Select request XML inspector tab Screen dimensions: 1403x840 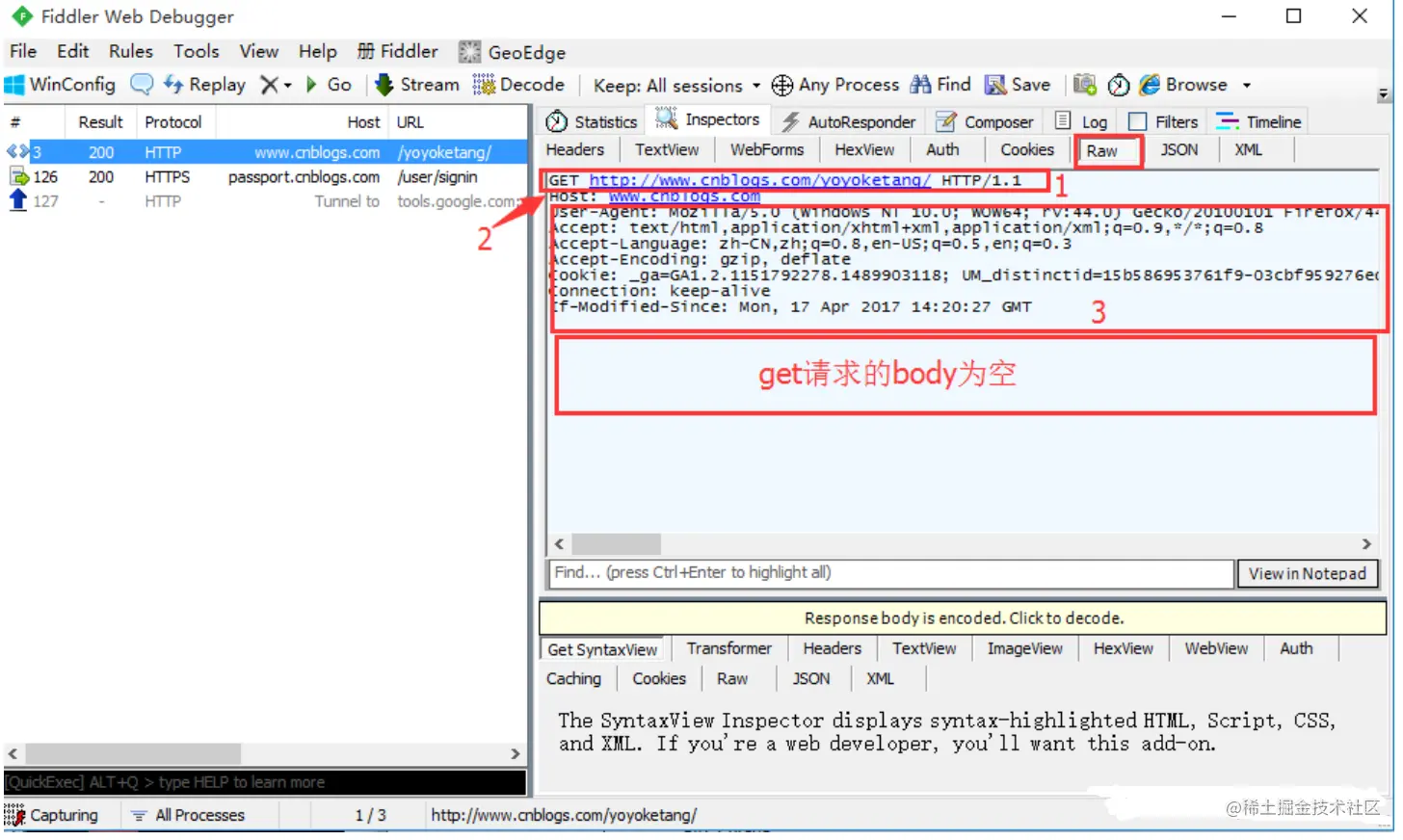[1249, 150]
